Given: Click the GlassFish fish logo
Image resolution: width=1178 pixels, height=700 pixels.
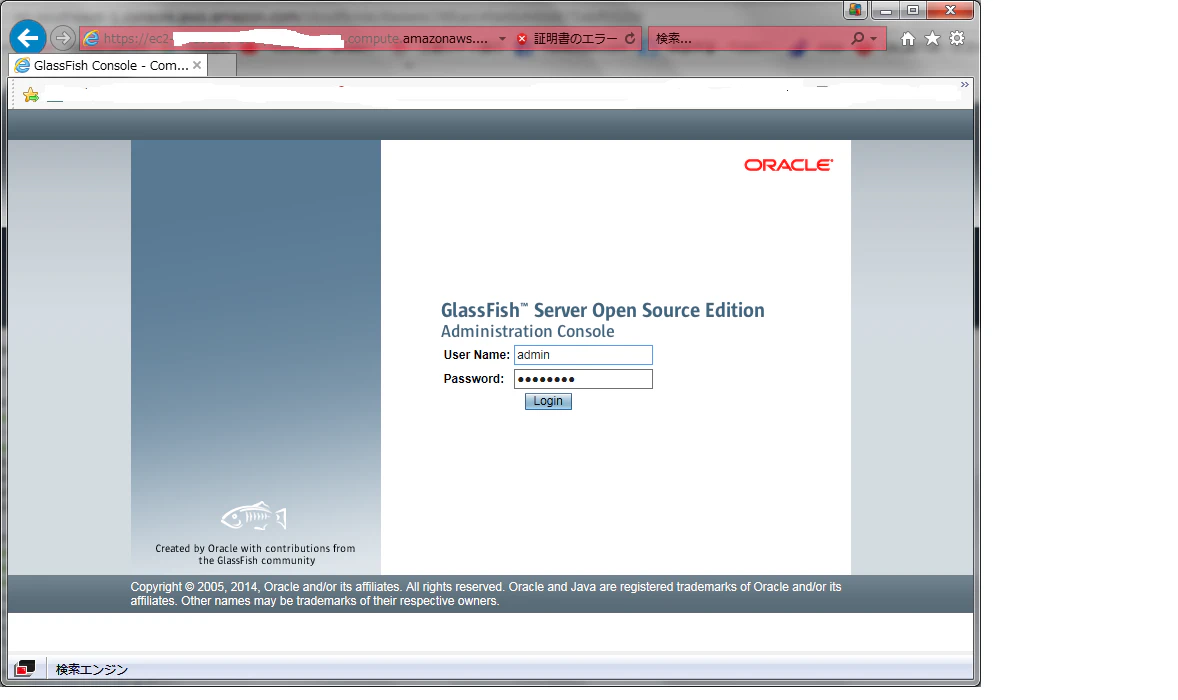Looking at the screenshot, I should [x=254, y=516].
